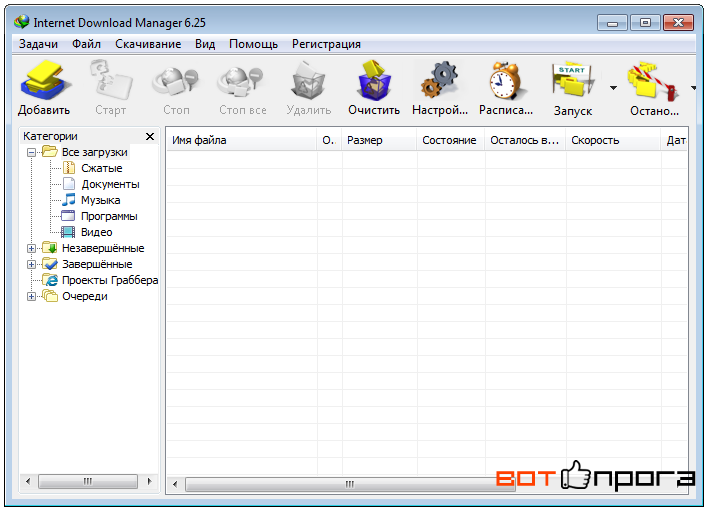Click the Internet Download Manager title icon
This screenshot has height=511, width=708.
21,22
